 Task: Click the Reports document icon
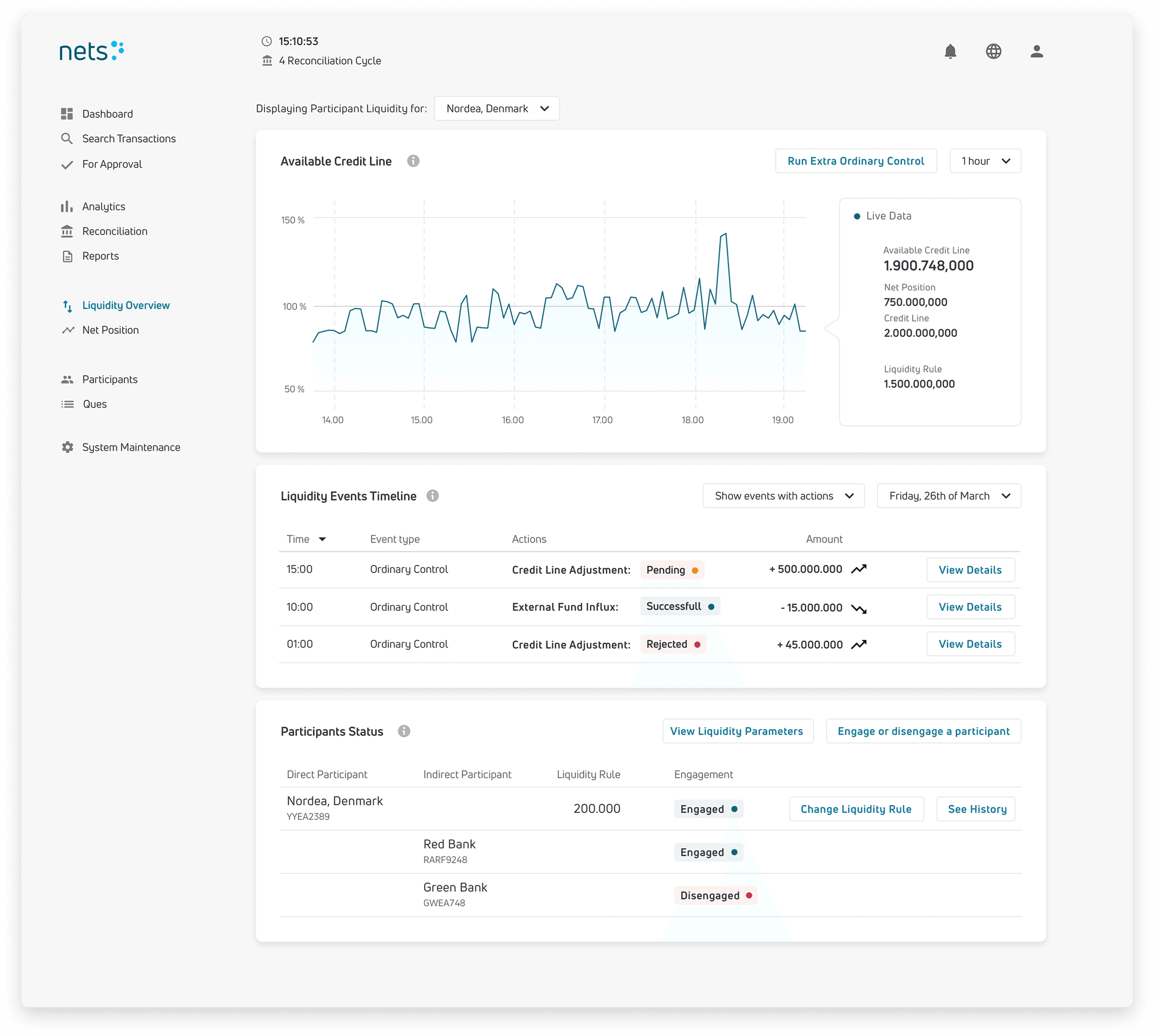pos(67,256)
